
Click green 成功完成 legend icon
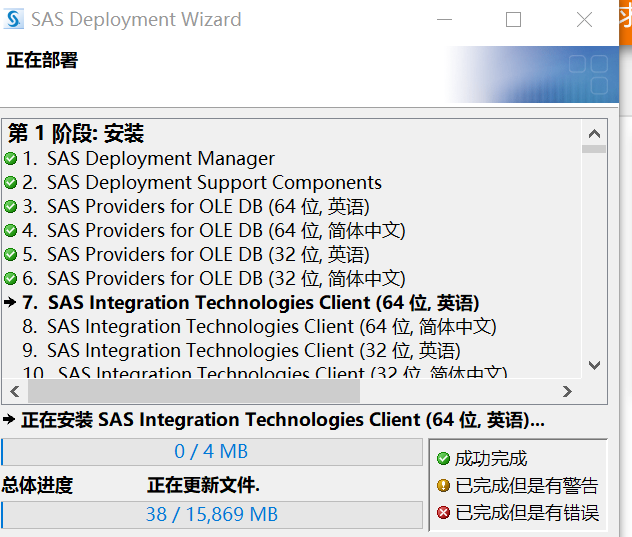pos(443,459)
